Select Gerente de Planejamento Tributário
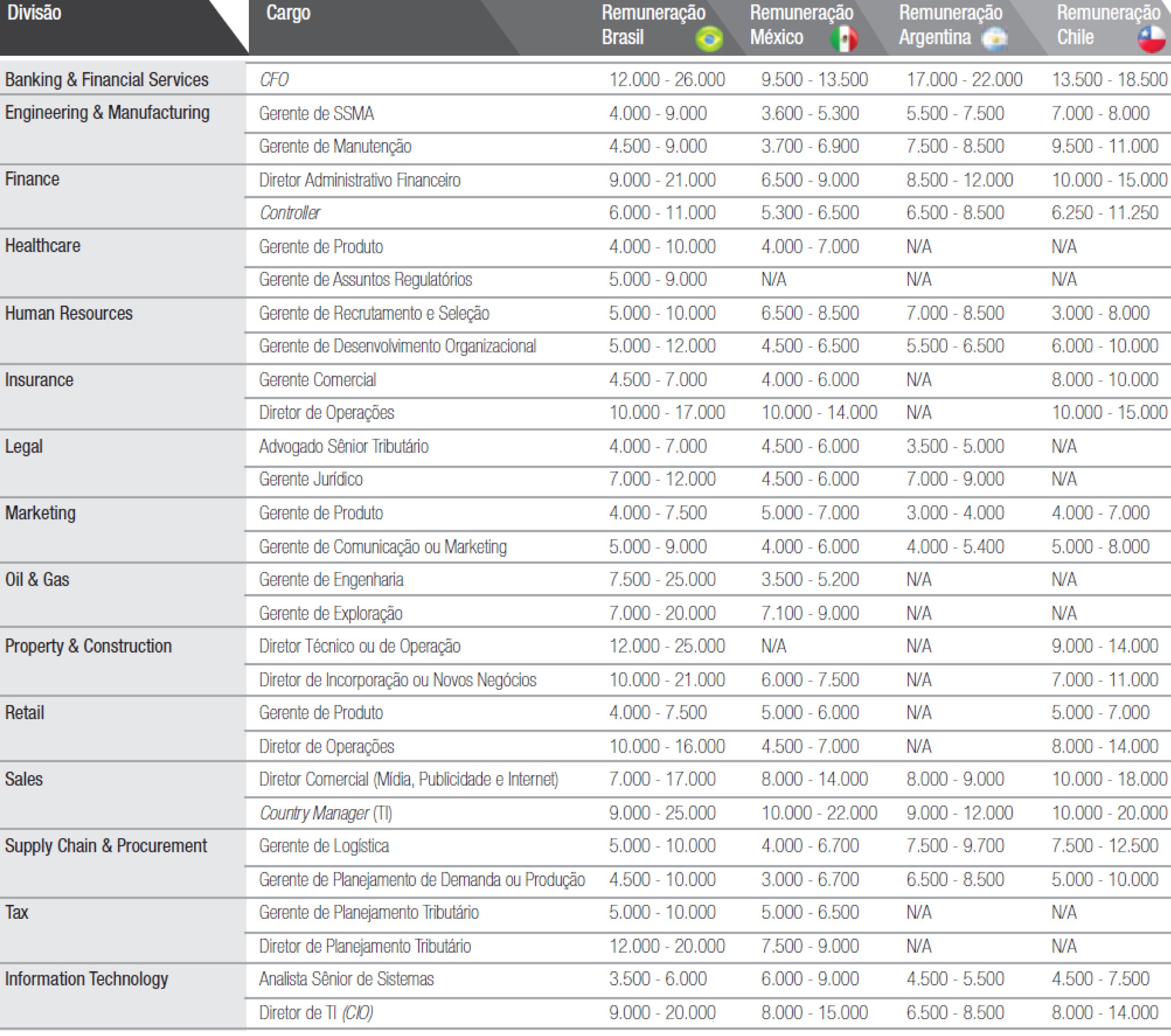 pyautogui.click(x=369, y=912)
